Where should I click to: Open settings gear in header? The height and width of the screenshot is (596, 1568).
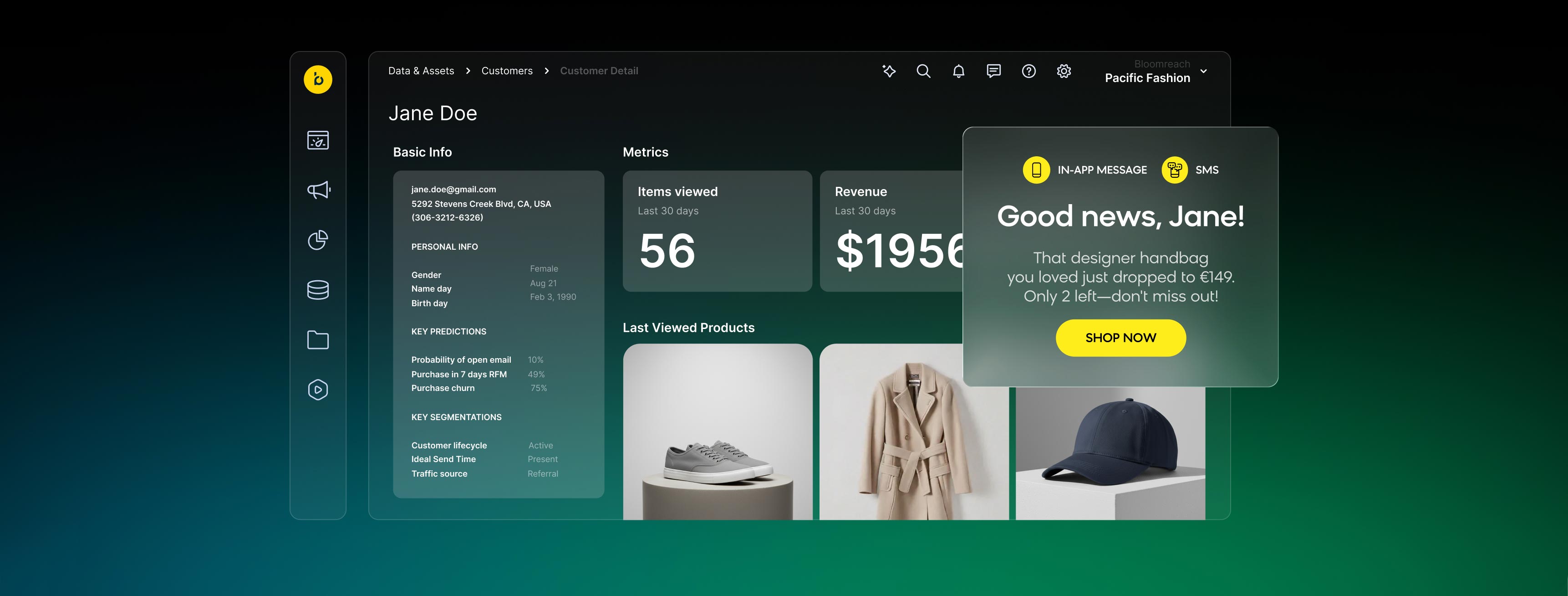[x=1064, y=71]
